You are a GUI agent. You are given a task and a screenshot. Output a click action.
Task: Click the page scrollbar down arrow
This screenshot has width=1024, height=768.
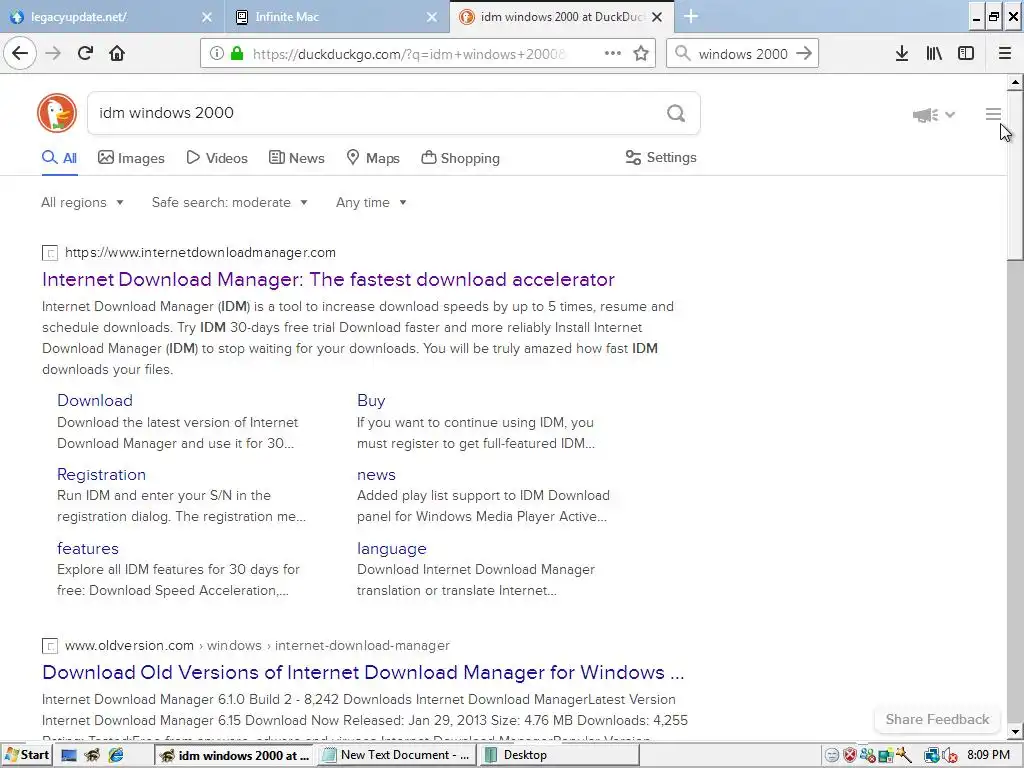[x=1015, y=732]
